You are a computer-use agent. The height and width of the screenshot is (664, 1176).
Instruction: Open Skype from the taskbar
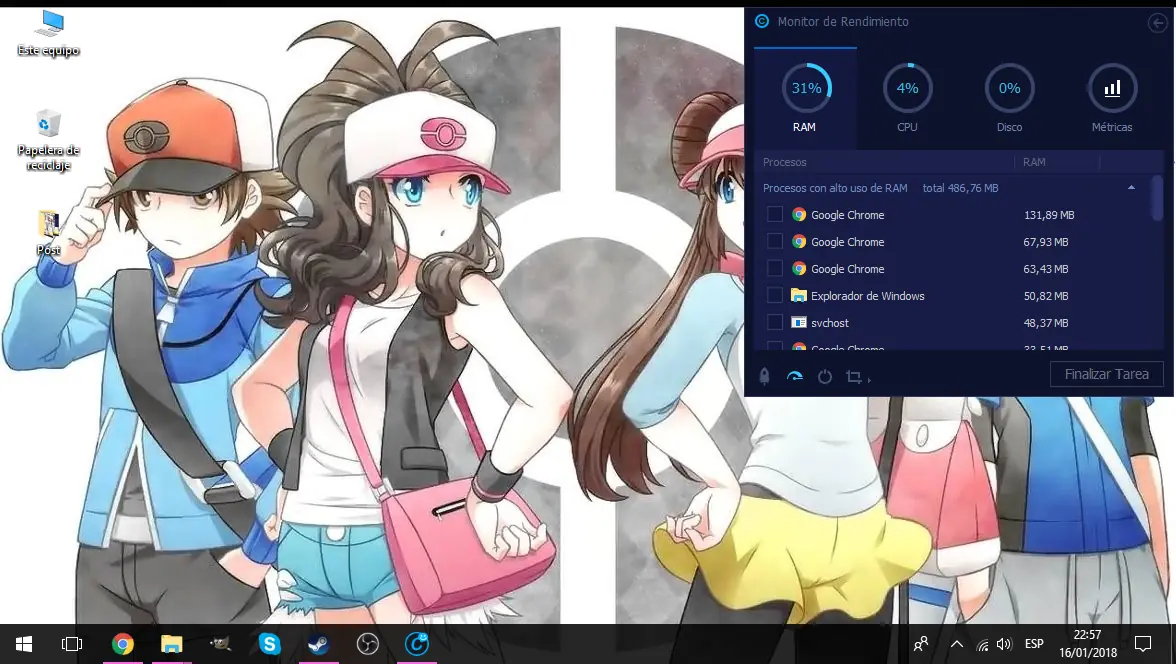(x=269, y=644)
